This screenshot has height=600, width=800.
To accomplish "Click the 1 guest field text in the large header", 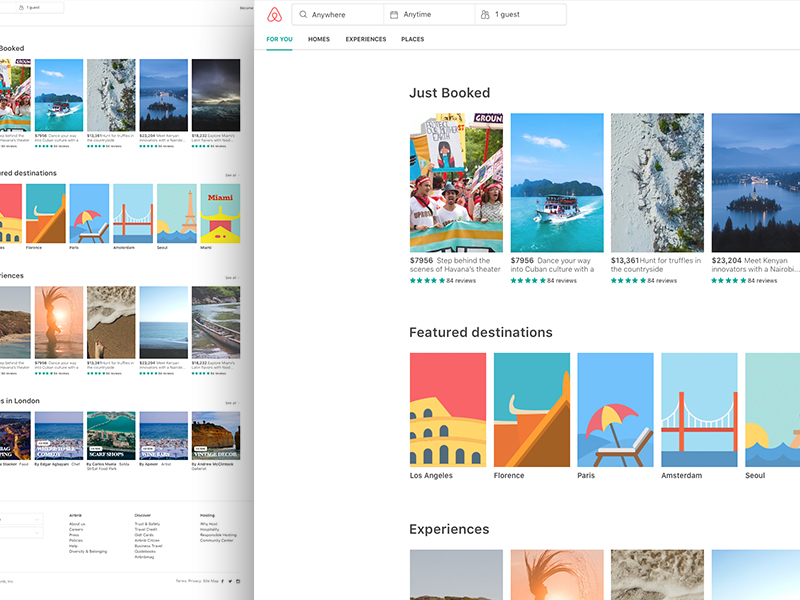I will 507,14.
